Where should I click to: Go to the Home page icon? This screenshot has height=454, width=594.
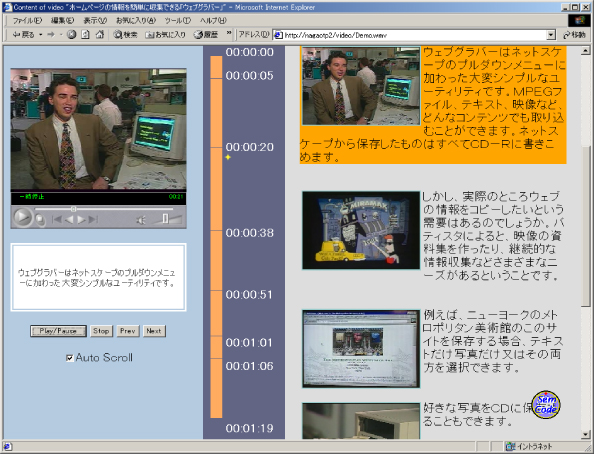(100, 35)
